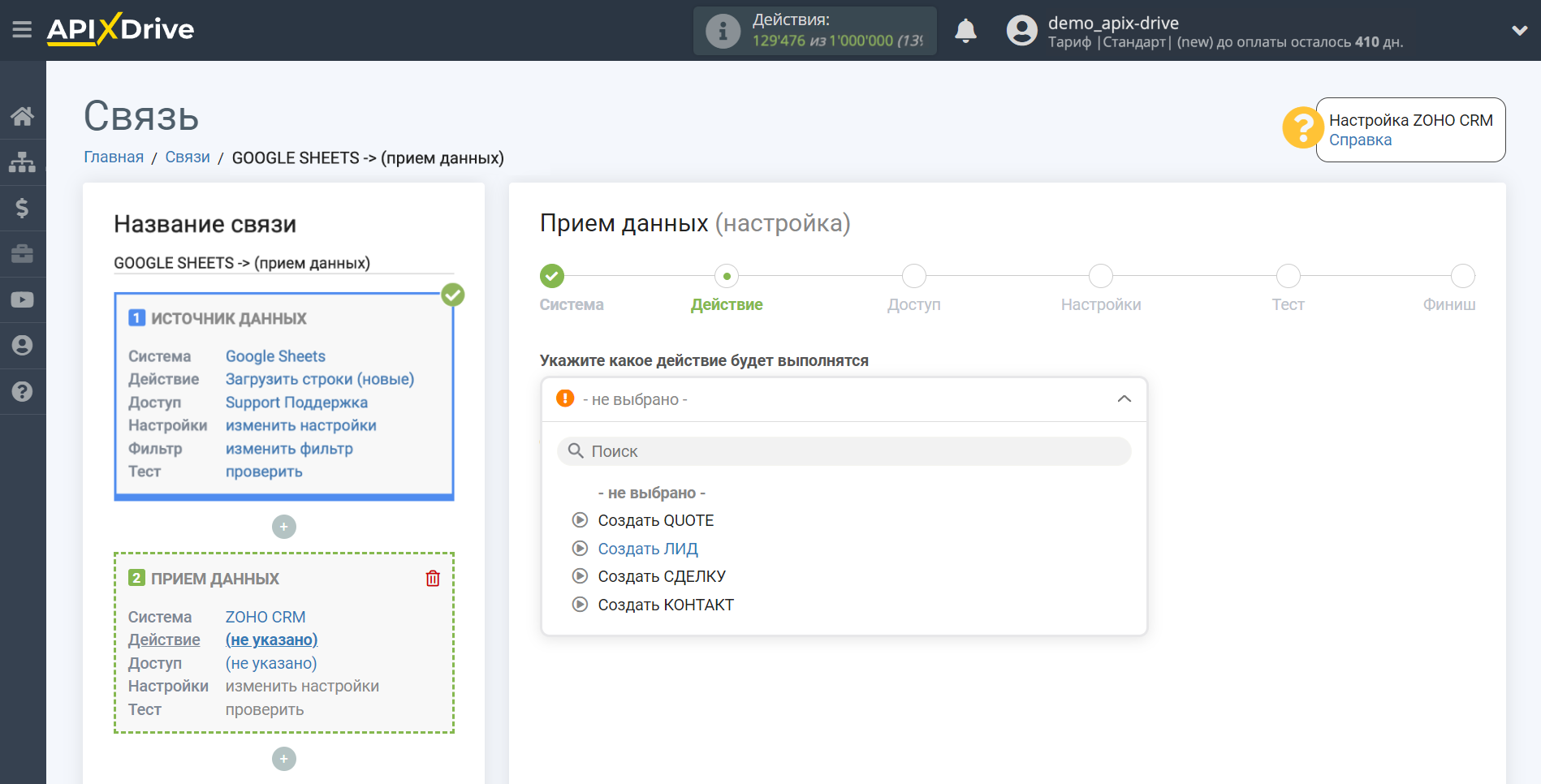Click изменить фильтр link
The image size is (1541, 784).
click(x=289, y=449)
